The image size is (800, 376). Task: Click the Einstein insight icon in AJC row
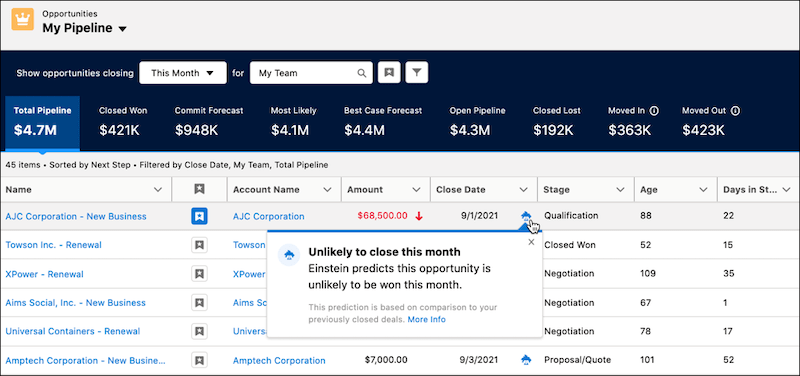[526, 216]
